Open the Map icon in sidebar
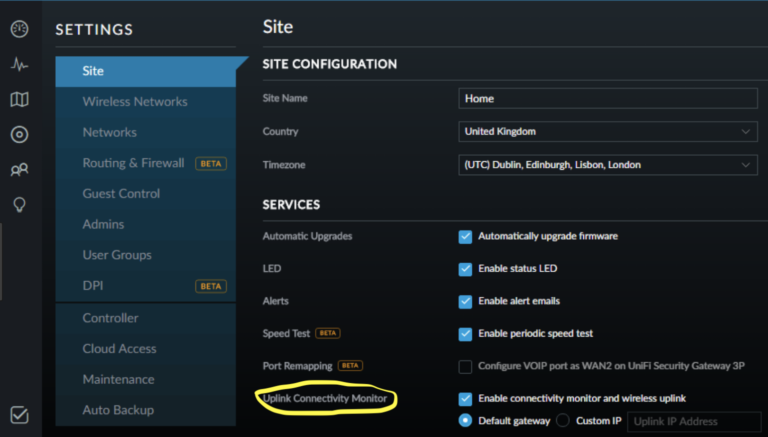The width and height of the screenshot is (768, 437). pyautogui.click(x=20, y=99)
